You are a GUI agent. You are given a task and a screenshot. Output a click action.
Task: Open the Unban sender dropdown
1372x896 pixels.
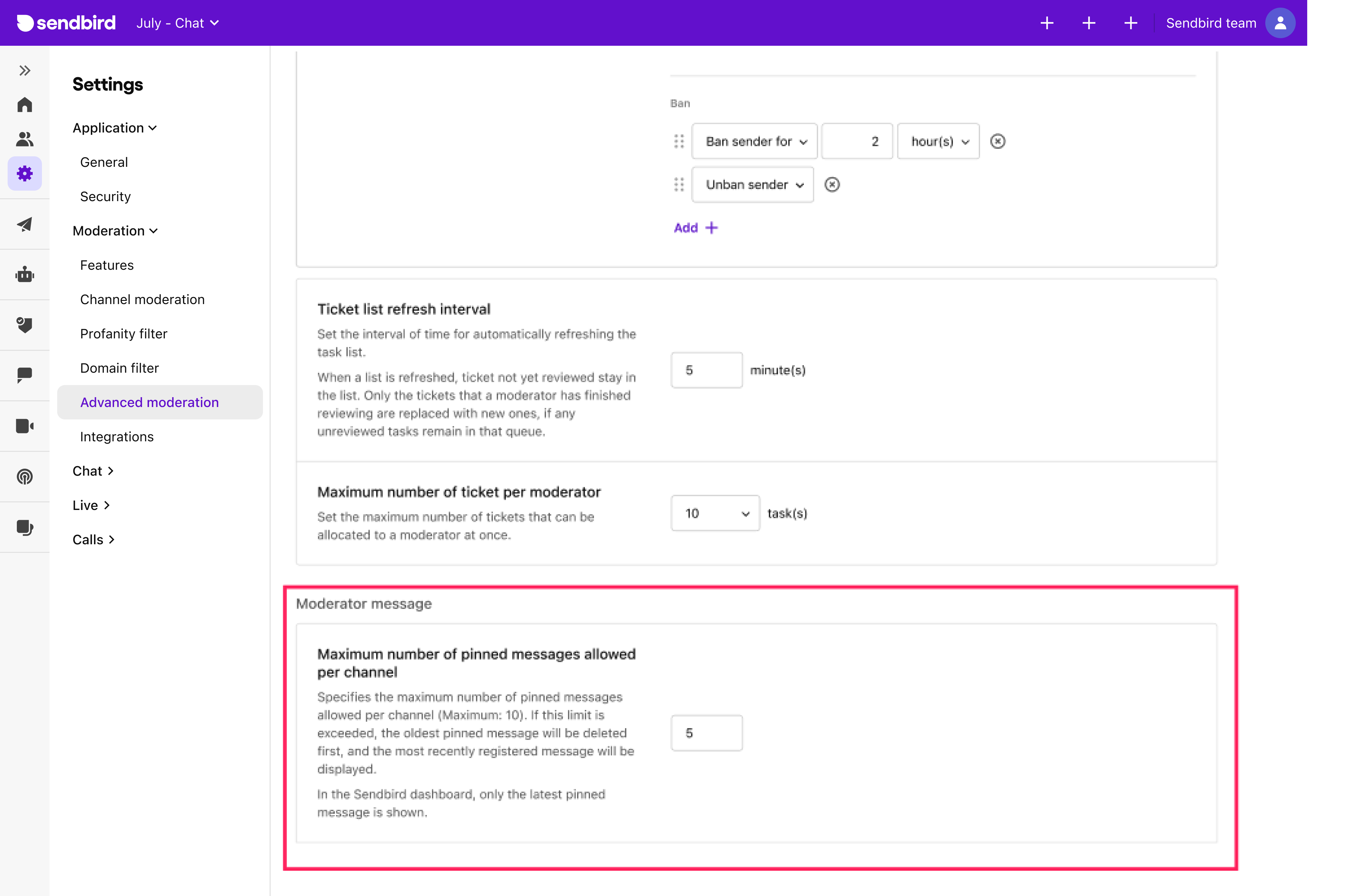pos(752,185)
